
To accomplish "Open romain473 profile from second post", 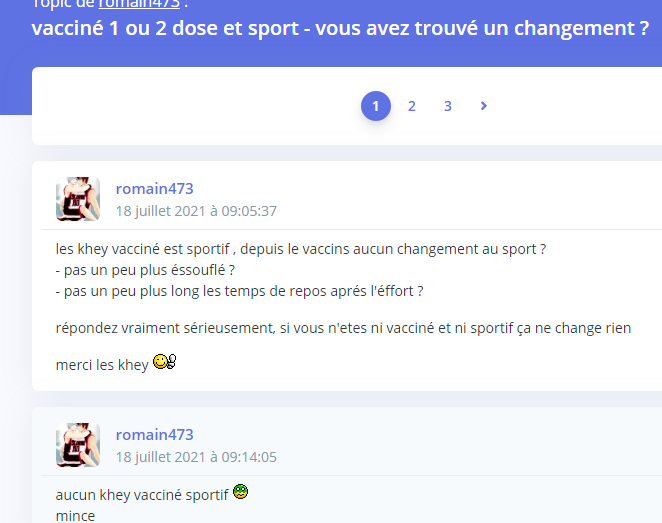I will point(155,435).
